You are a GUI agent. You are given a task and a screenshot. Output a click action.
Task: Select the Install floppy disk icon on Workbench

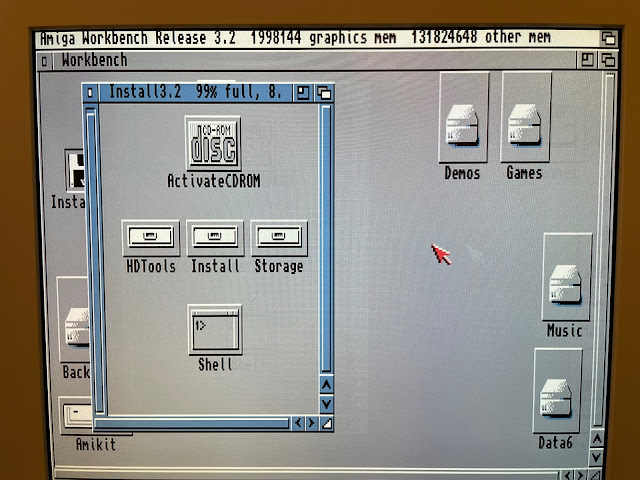click(74, 171)
